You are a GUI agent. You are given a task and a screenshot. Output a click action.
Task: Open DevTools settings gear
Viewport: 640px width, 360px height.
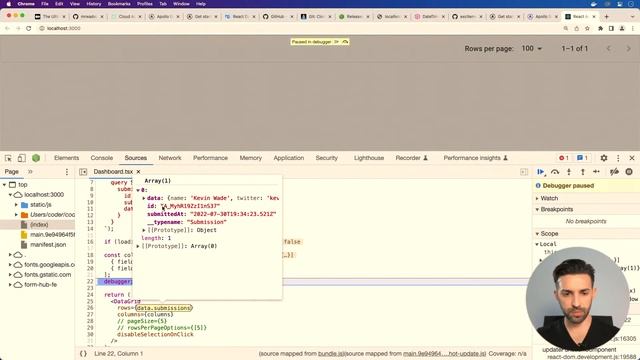tap(604, 158)
